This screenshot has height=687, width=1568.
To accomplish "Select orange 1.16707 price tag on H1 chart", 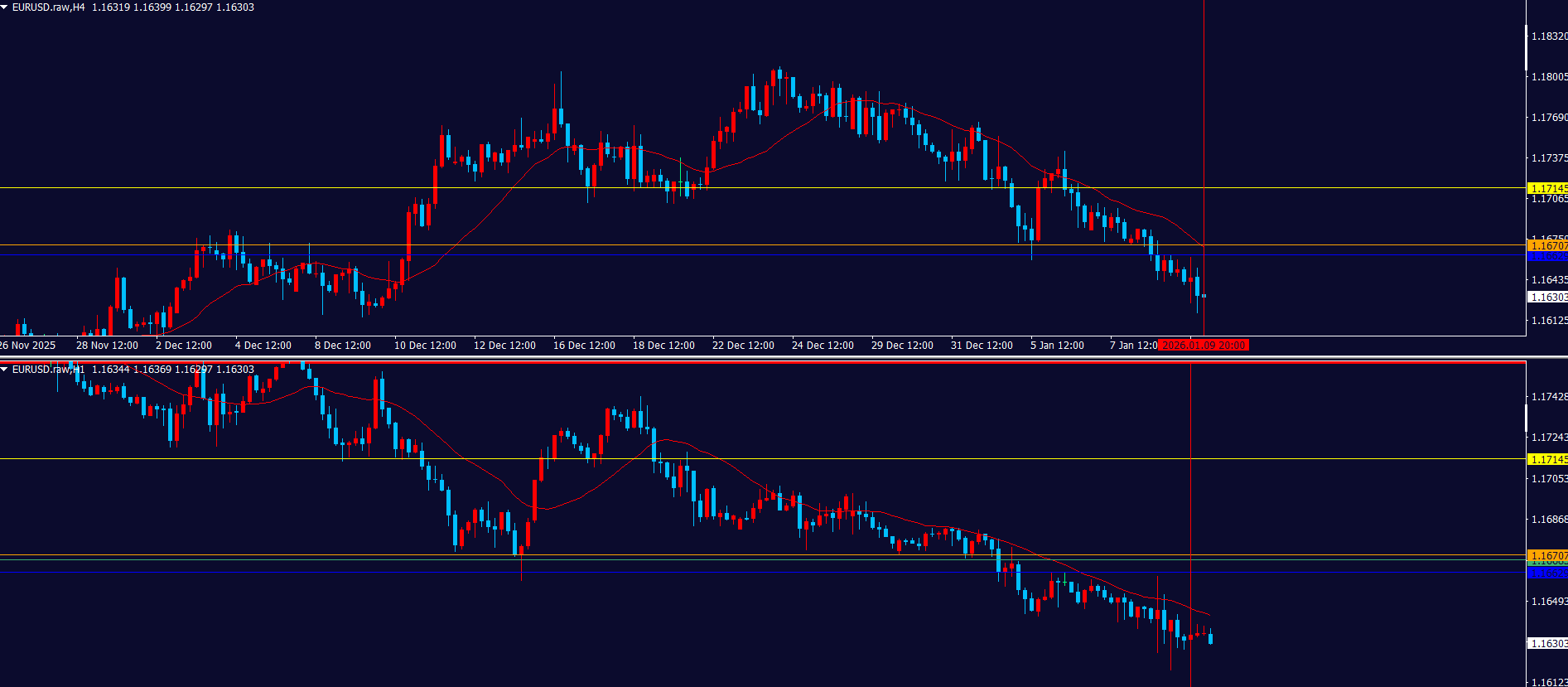I will coord(1547,555).
